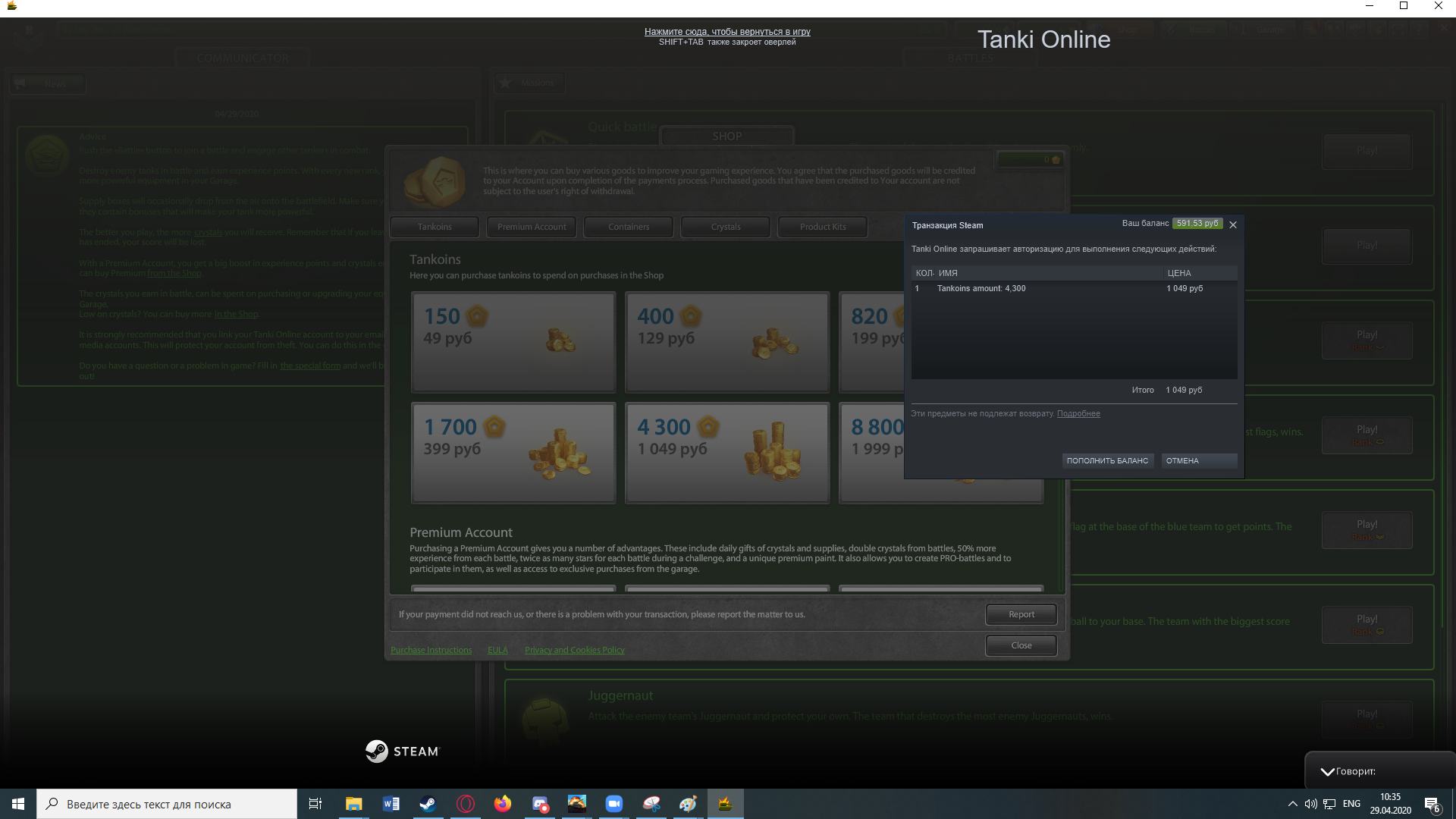This screenshot has width=1456, height=819.
Task: Open the Подробнее refund details link
Action: tap(1078, 414)
